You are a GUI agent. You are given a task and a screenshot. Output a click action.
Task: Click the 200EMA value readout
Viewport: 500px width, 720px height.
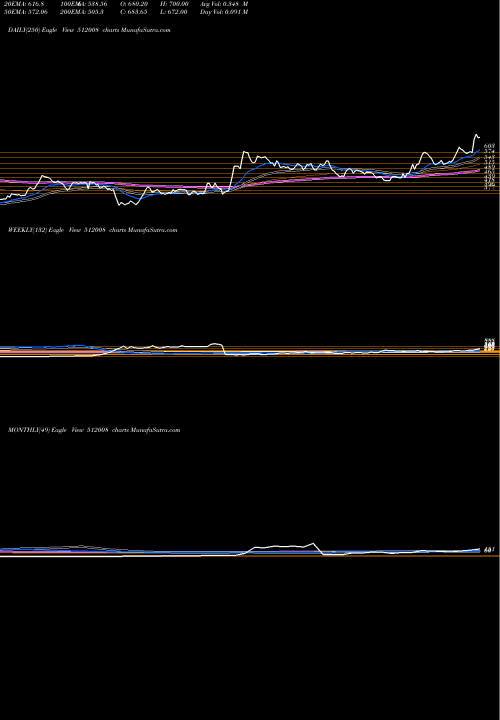point(81,12)
